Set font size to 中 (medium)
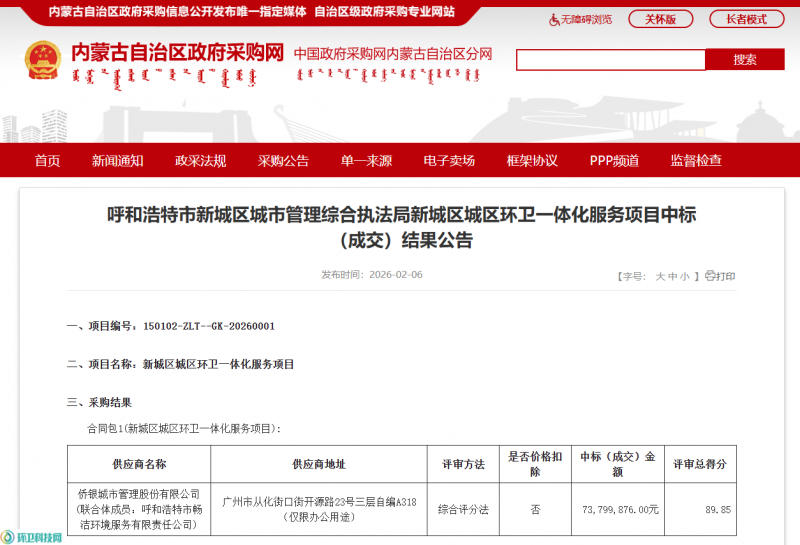 pyautogui.click(x=672, y=277)
